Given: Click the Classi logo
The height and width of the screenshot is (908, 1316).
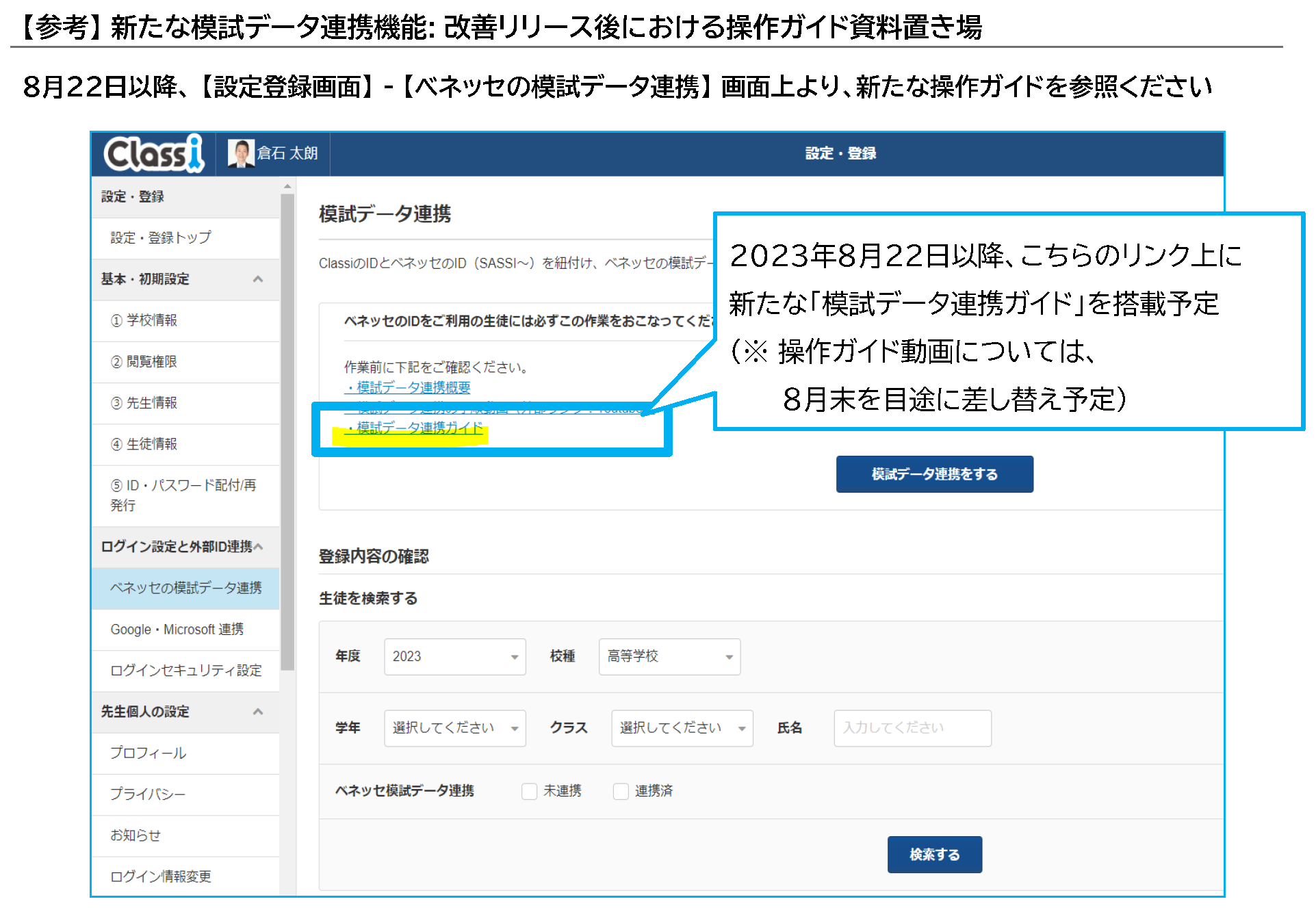Looking at the screenshot, I should pos(153,153).
